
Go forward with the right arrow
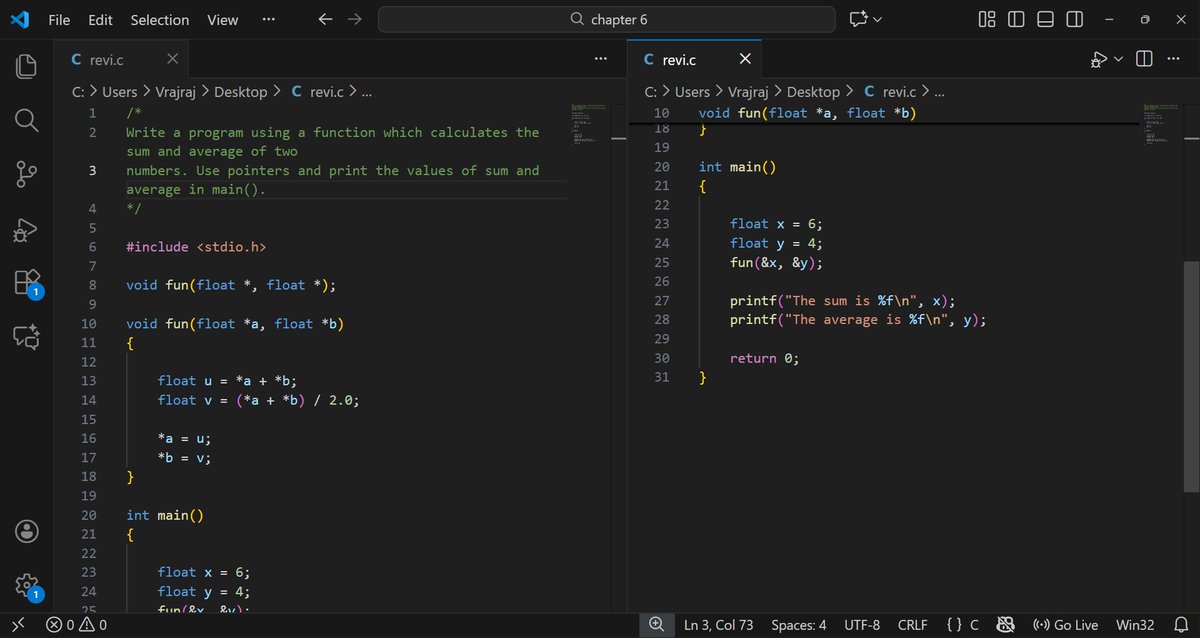[355, 19]
